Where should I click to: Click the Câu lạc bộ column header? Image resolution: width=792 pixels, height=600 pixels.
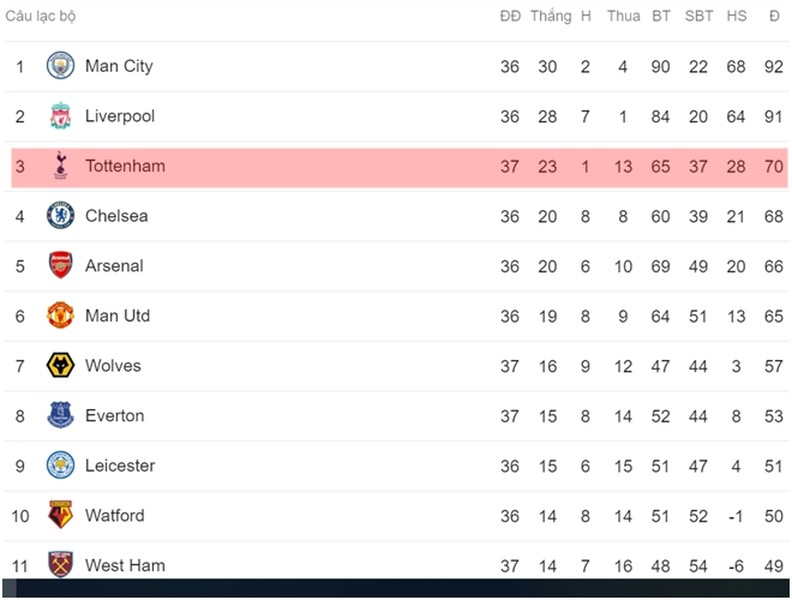40,16
